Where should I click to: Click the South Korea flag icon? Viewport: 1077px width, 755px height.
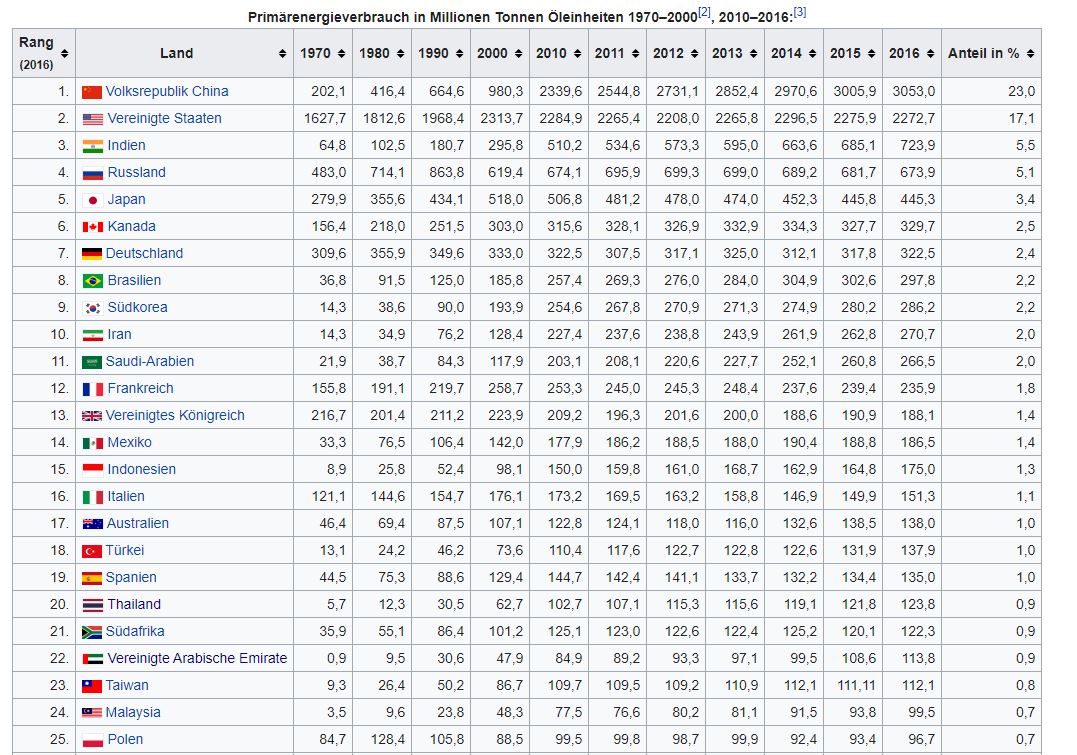pos(93,308)
